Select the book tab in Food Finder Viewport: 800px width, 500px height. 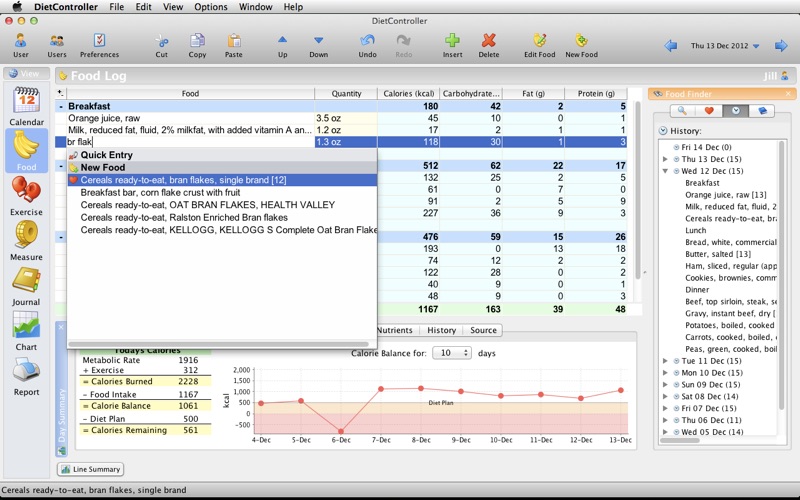[762, 111]
